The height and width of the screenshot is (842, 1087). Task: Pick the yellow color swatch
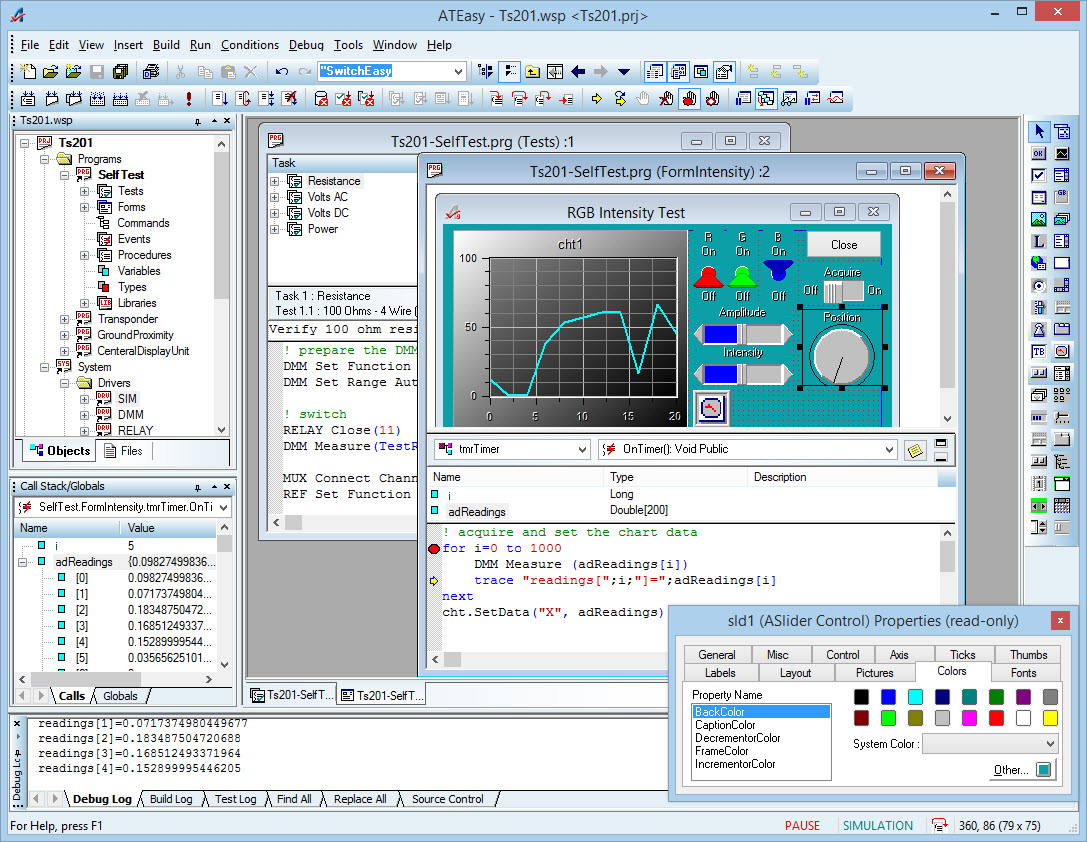coord(1050,718)
